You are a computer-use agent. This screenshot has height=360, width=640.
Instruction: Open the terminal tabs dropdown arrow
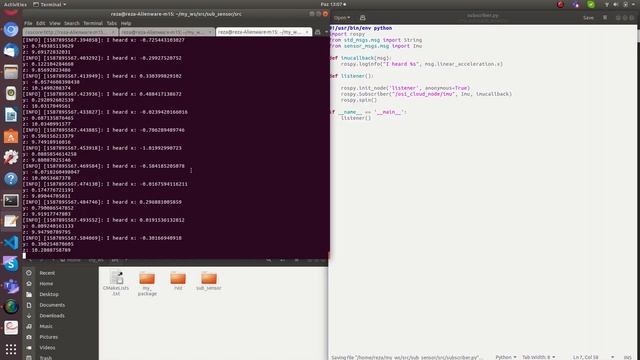pyautogui.click(x=326, y=32)
